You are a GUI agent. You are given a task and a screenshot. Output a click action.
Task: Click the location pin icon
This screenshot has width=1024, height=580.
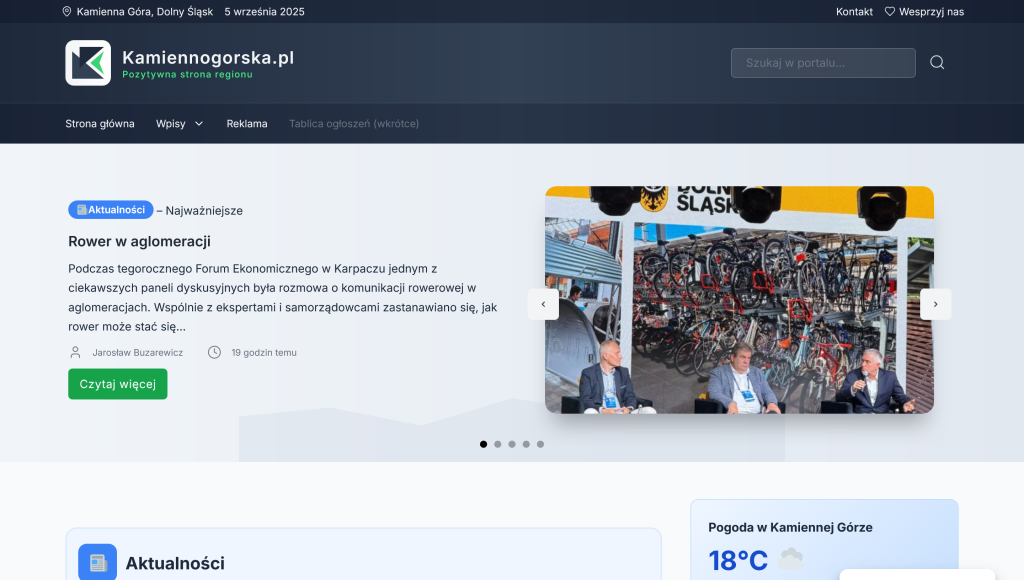[x=67, y=12]
